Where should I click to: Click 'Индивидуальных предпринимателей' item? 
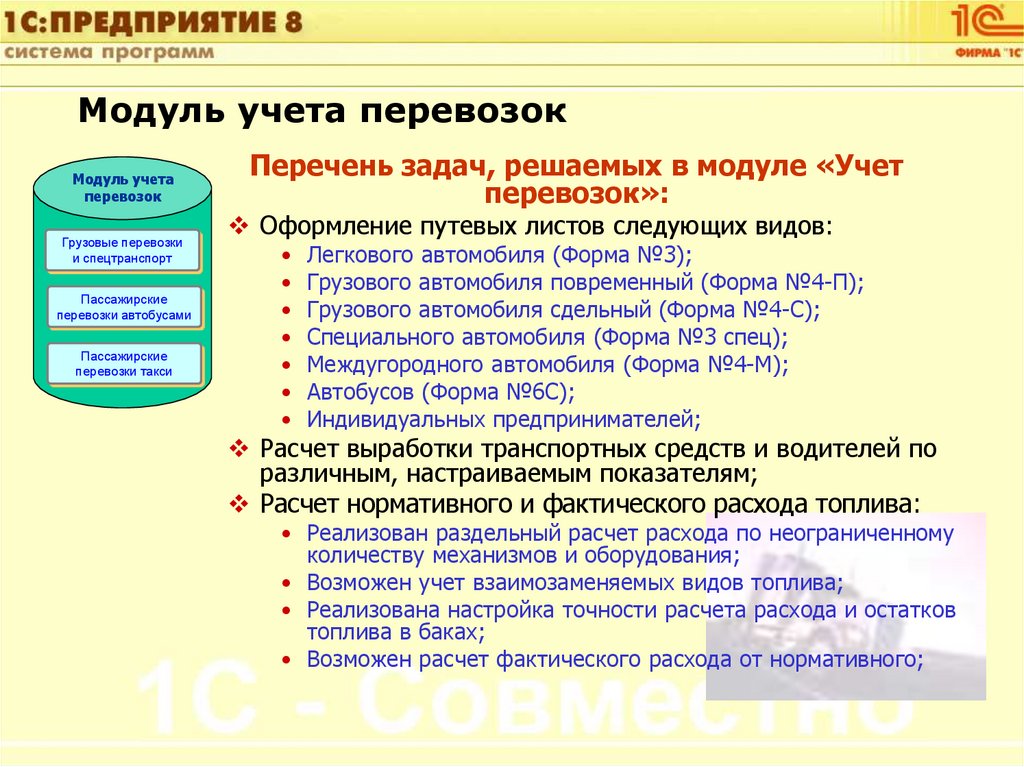coord(504,419)
